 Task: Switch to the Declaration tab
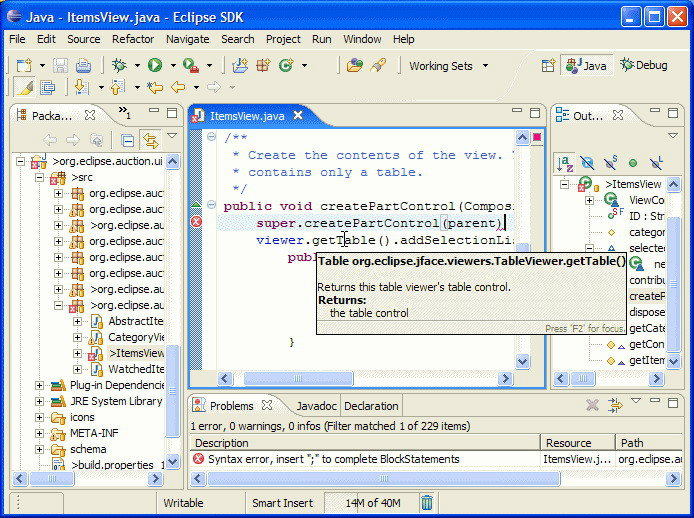coord(371,406)
